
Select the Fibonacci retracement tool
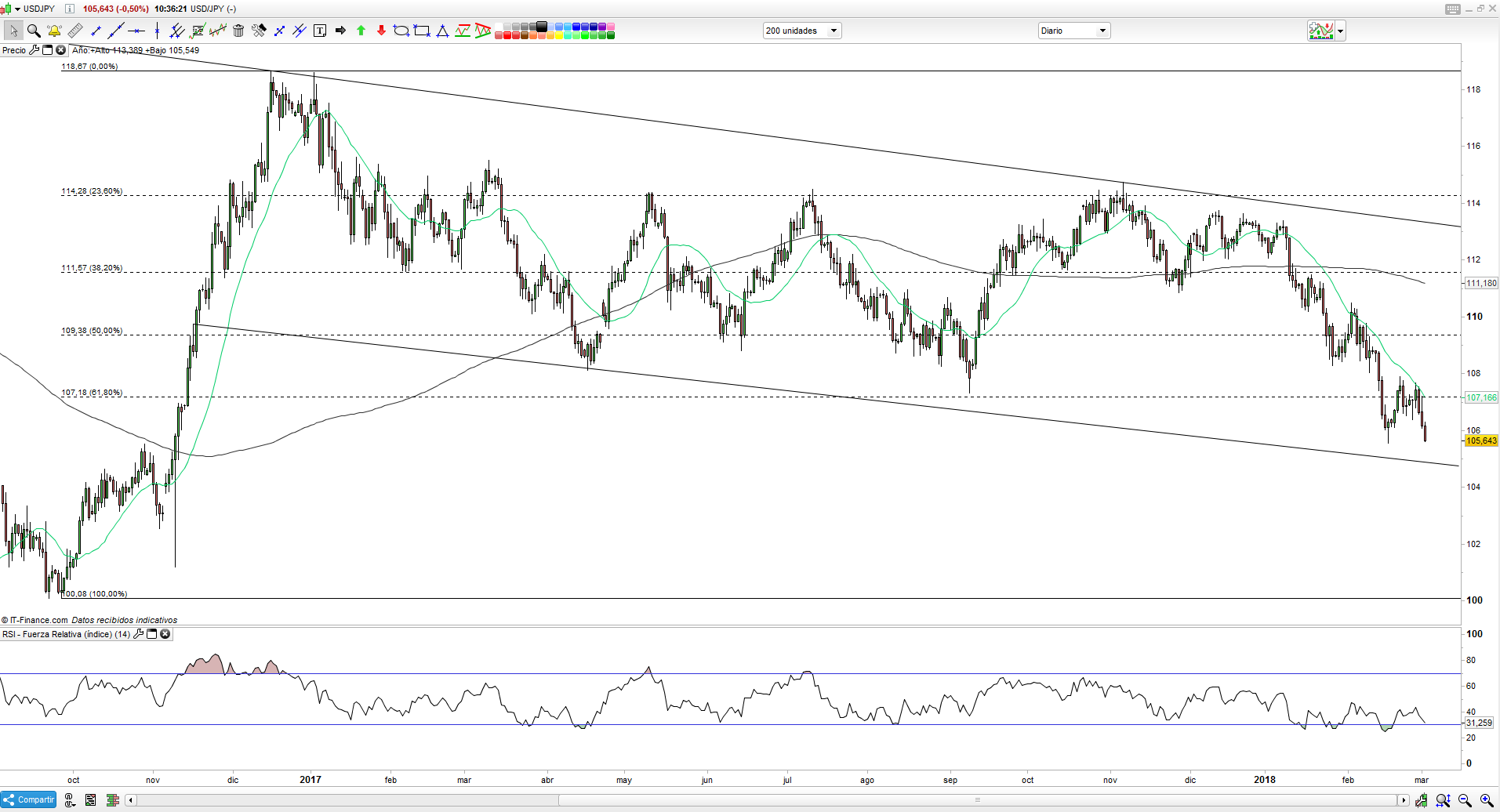click(x=198, y=31)
